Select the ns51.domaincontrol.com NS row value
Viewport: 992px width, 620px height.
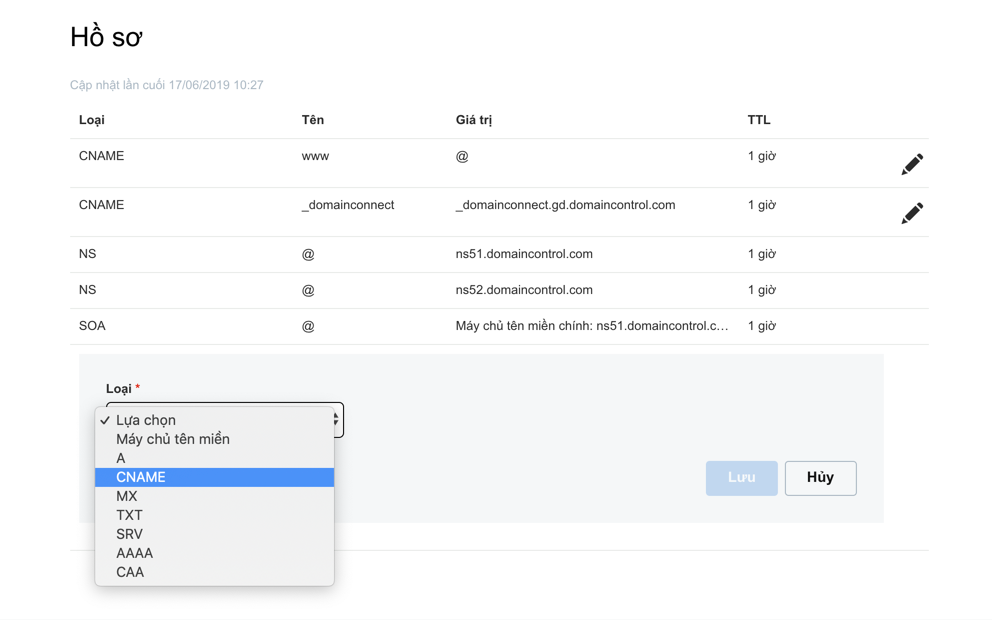[524, 254]
